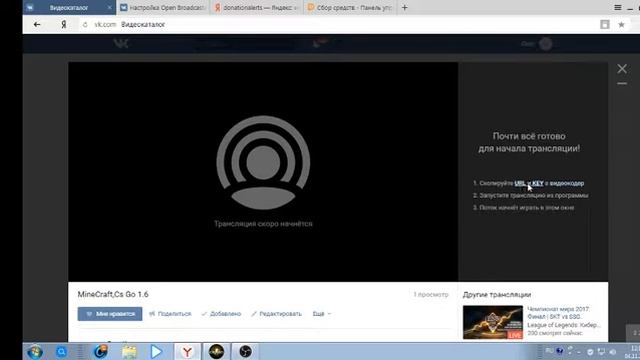Viewport: 640px width, 360px height.
Task: Click the stream placeholder broadcast icon
Action: tap(263, 162)
